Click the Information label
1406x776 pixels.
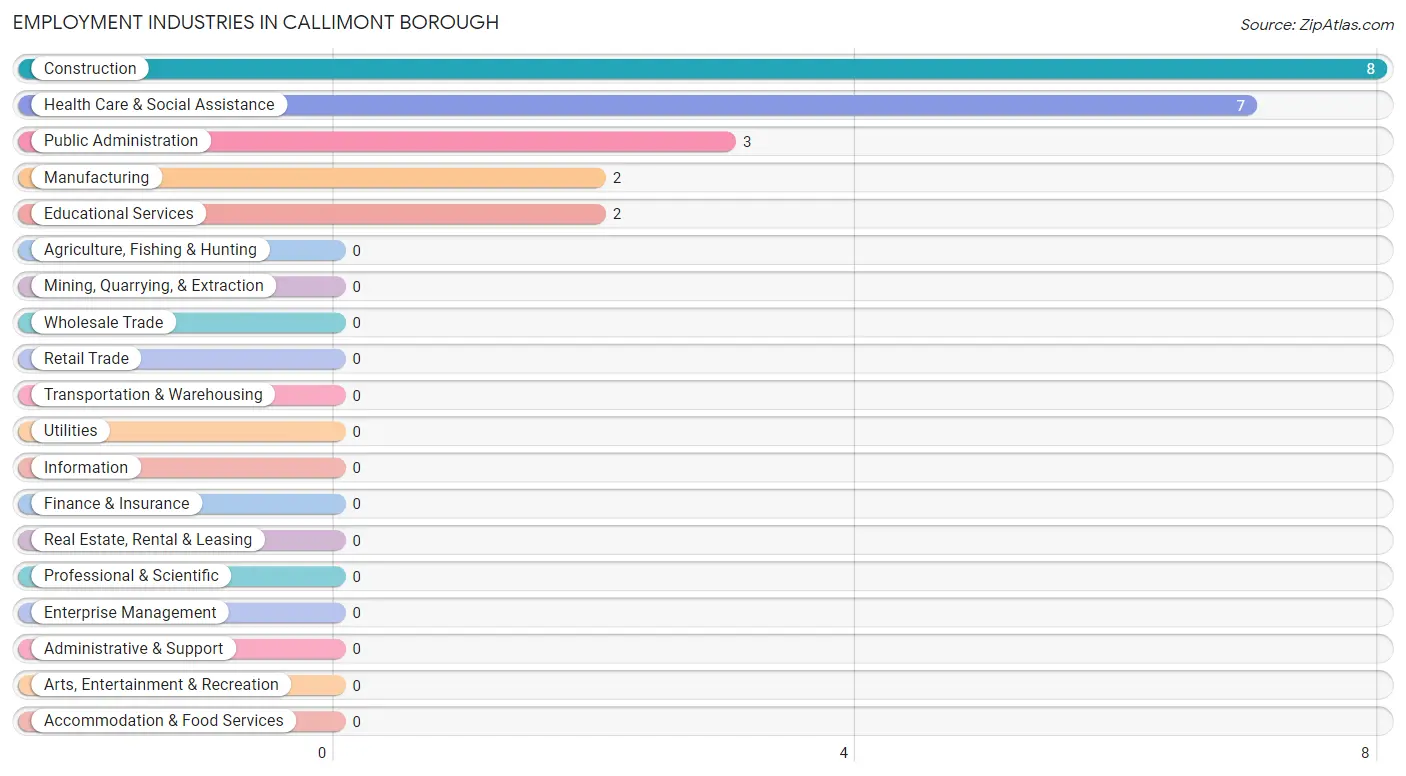pyautogui.click(x=86, y=468)
